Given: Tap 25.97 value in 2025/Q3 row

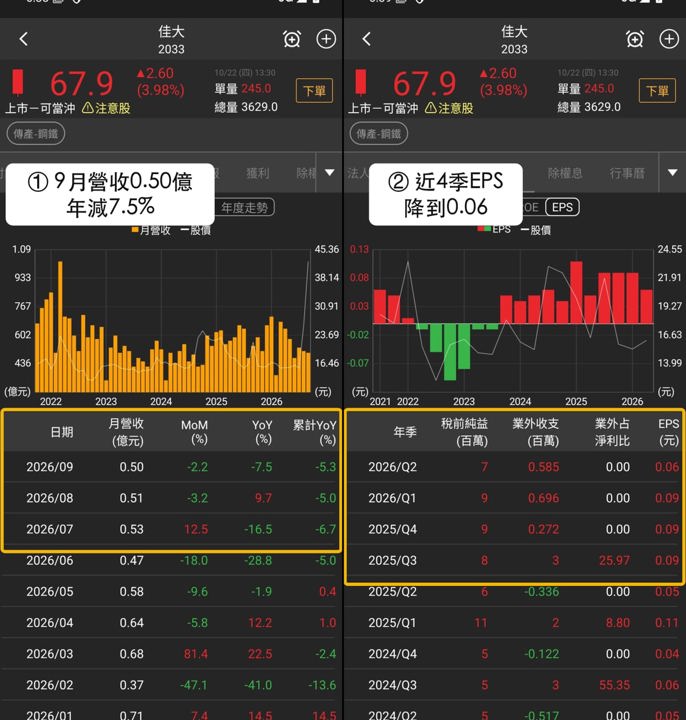Looking at the screenshot, I should tap(614, 561).
